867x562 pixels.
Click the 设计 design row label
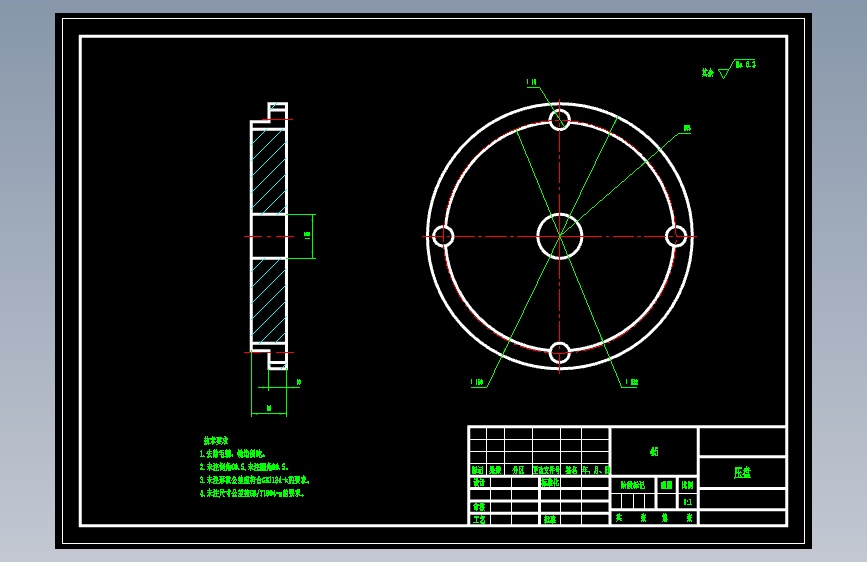click(479, 482)
